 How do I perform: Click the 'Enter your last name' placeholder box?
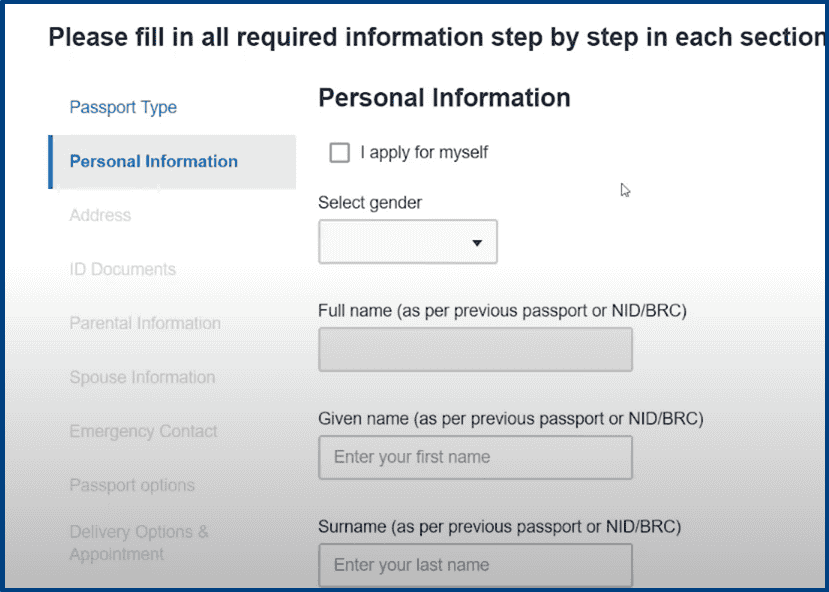[475, 565]
